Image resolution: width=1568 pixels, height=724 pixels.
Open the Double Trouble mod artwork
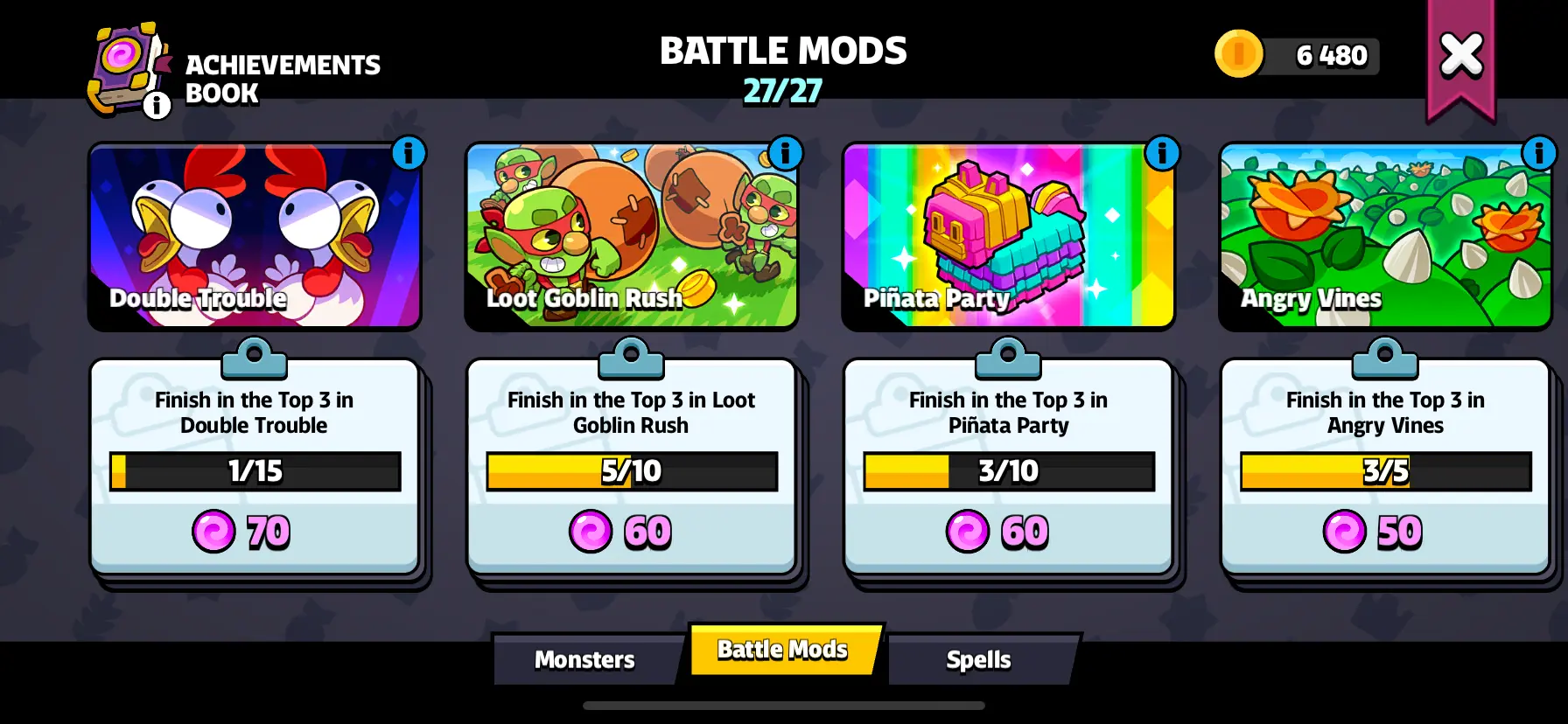pyautogui.click(x=255, y=236)
